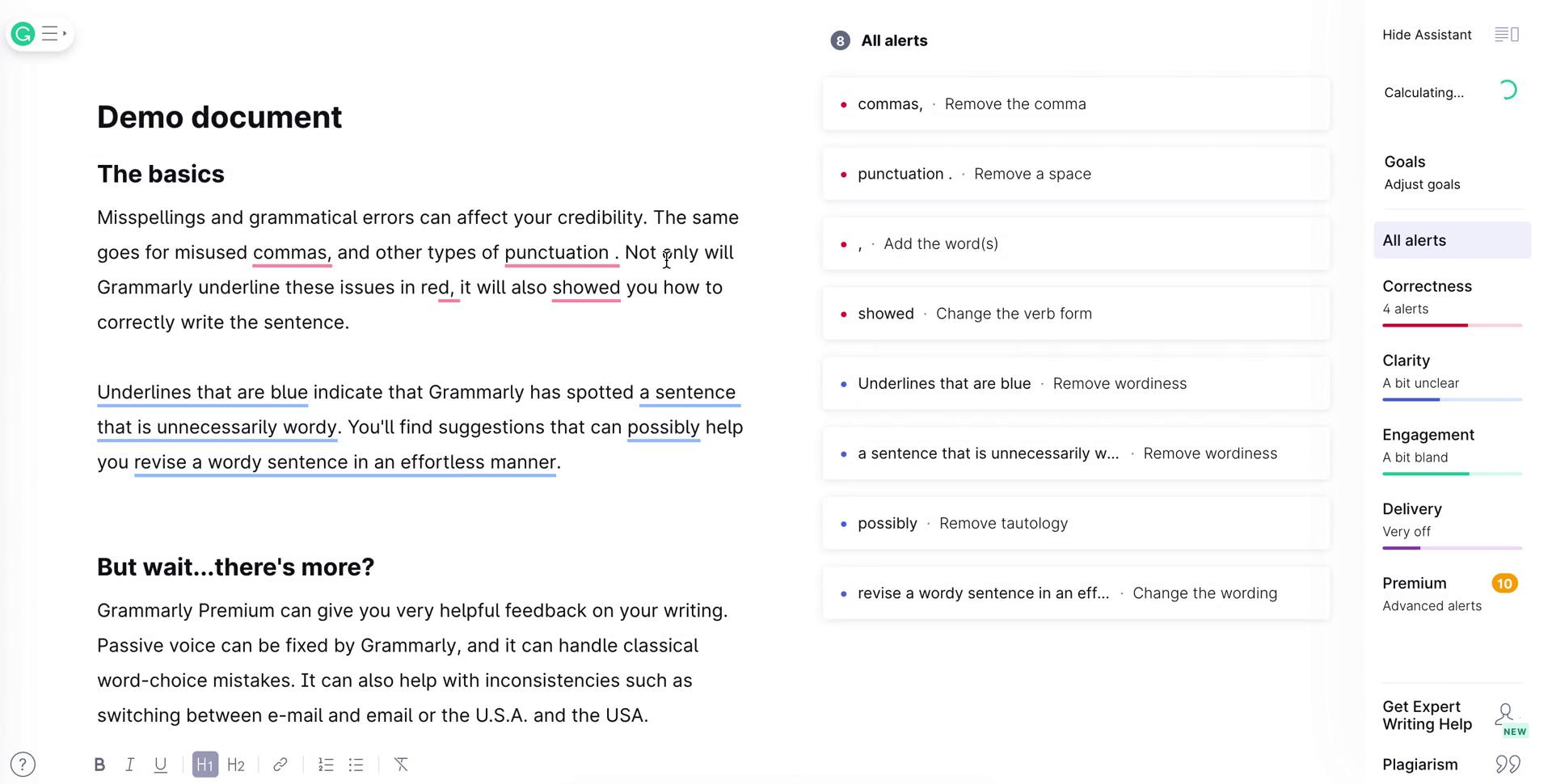The width and height of the screenshot is (1552, 784).
Task: Click the Correctness red progress bar
Action: coord(1452,325)
